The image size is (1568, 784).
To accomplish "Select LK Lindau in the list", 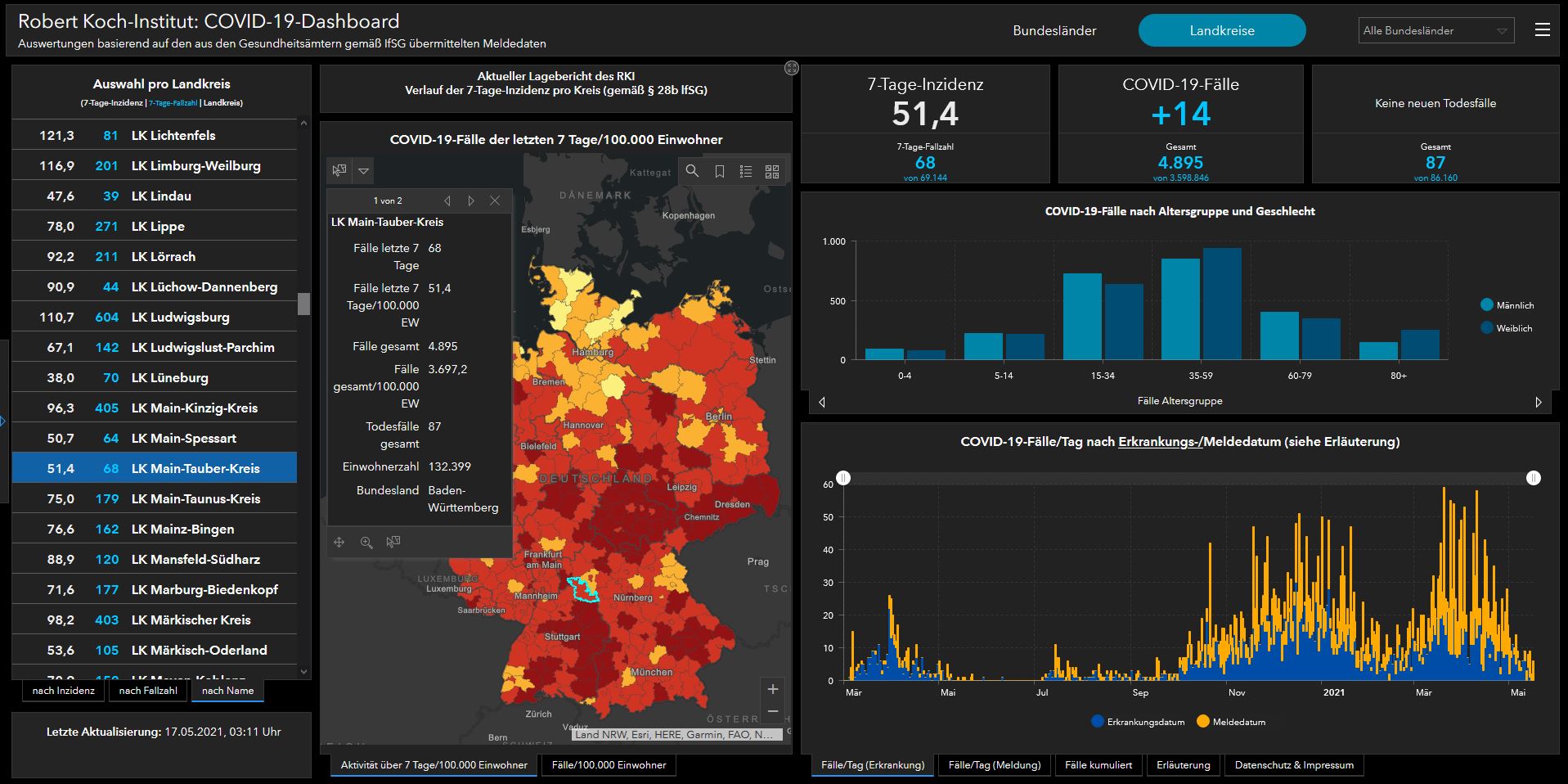I will click(x=155, y=196).
